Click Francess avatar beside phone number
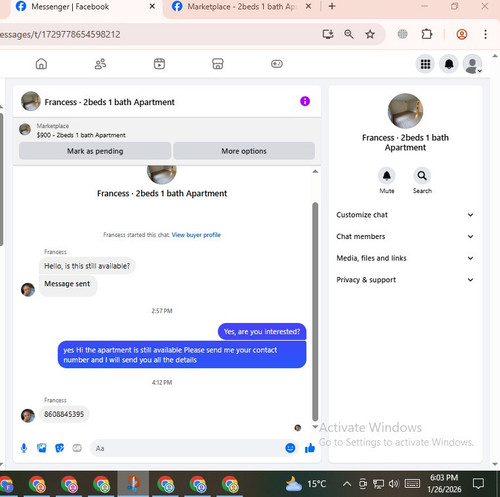The image size is (500, 497). 28,416
